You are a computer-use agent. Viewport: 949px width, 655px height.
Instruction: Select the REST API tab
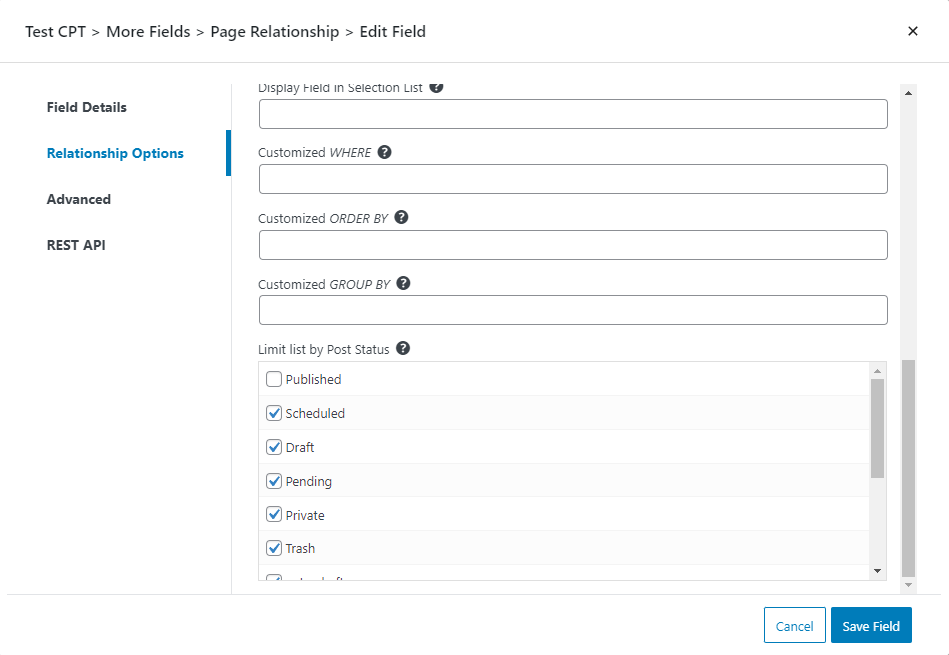(x=78, y=245)
